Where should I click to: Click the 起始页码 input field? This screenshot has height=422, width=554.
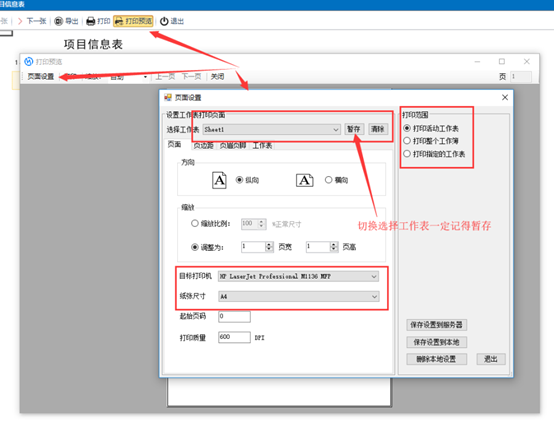pos(234,316)
